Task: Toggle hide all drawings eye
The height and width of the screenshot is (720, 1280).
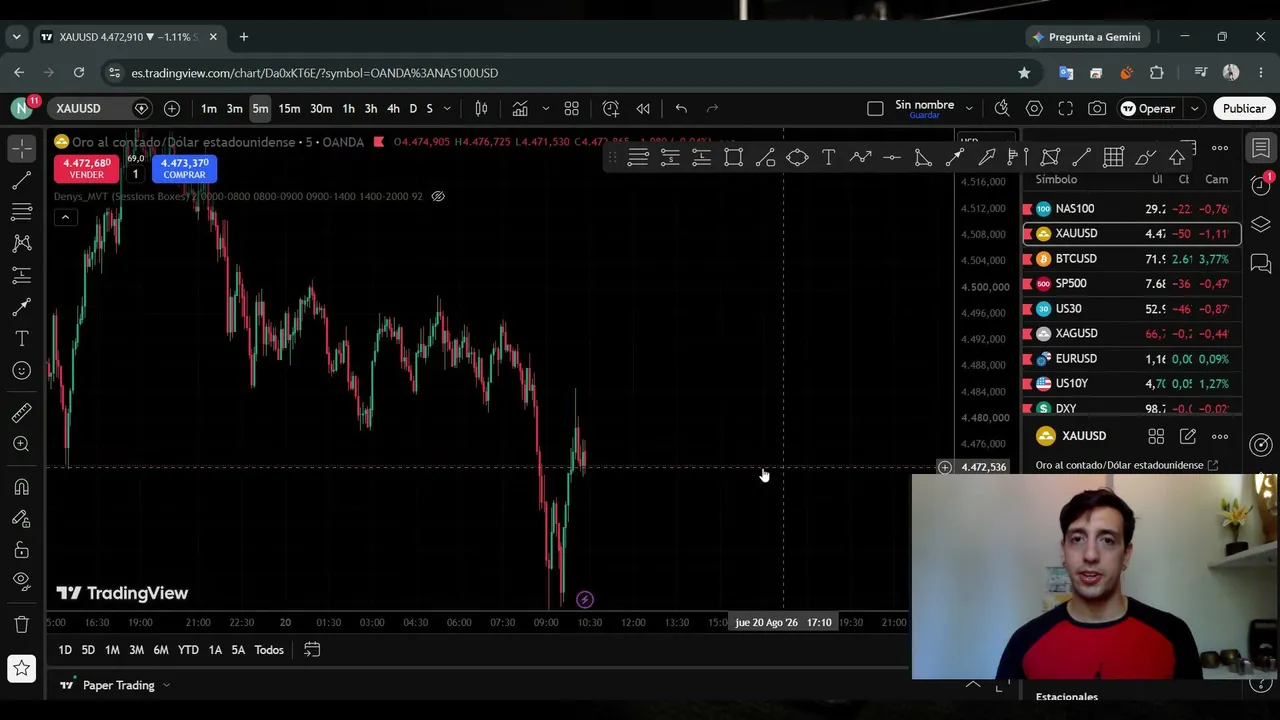Action: 21,582
